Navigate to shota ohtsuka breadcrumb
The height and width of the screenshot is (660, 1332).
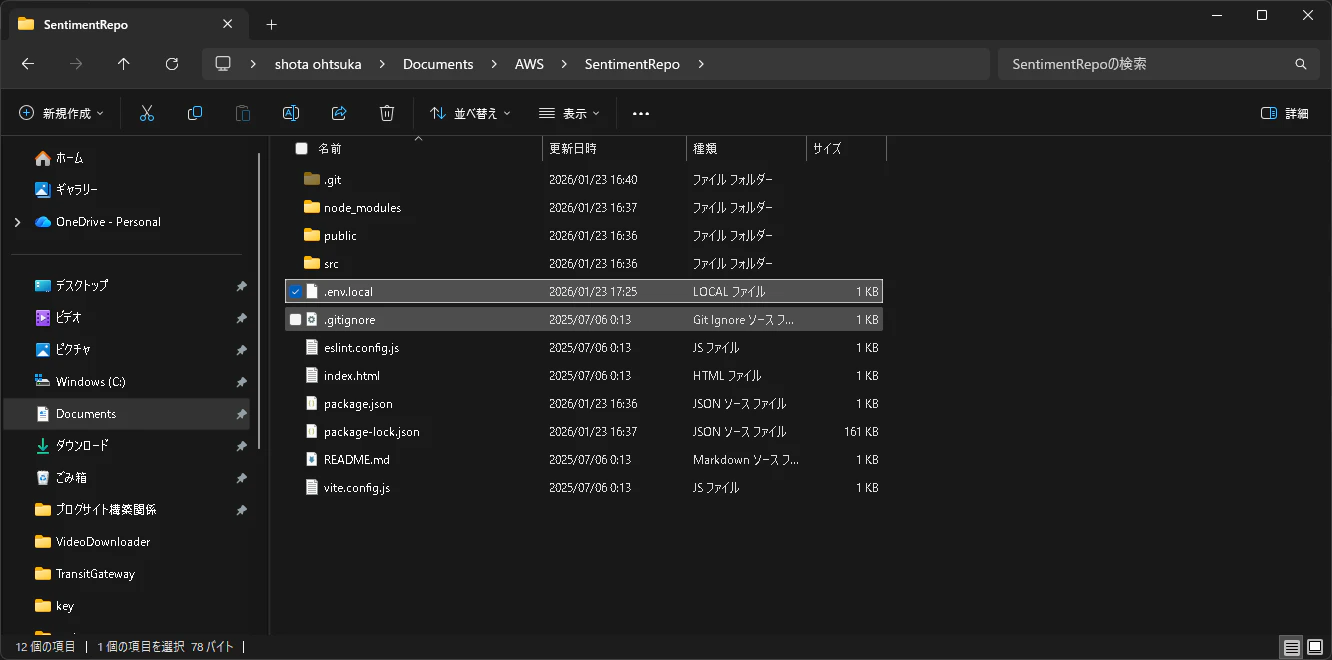point(318,64)
